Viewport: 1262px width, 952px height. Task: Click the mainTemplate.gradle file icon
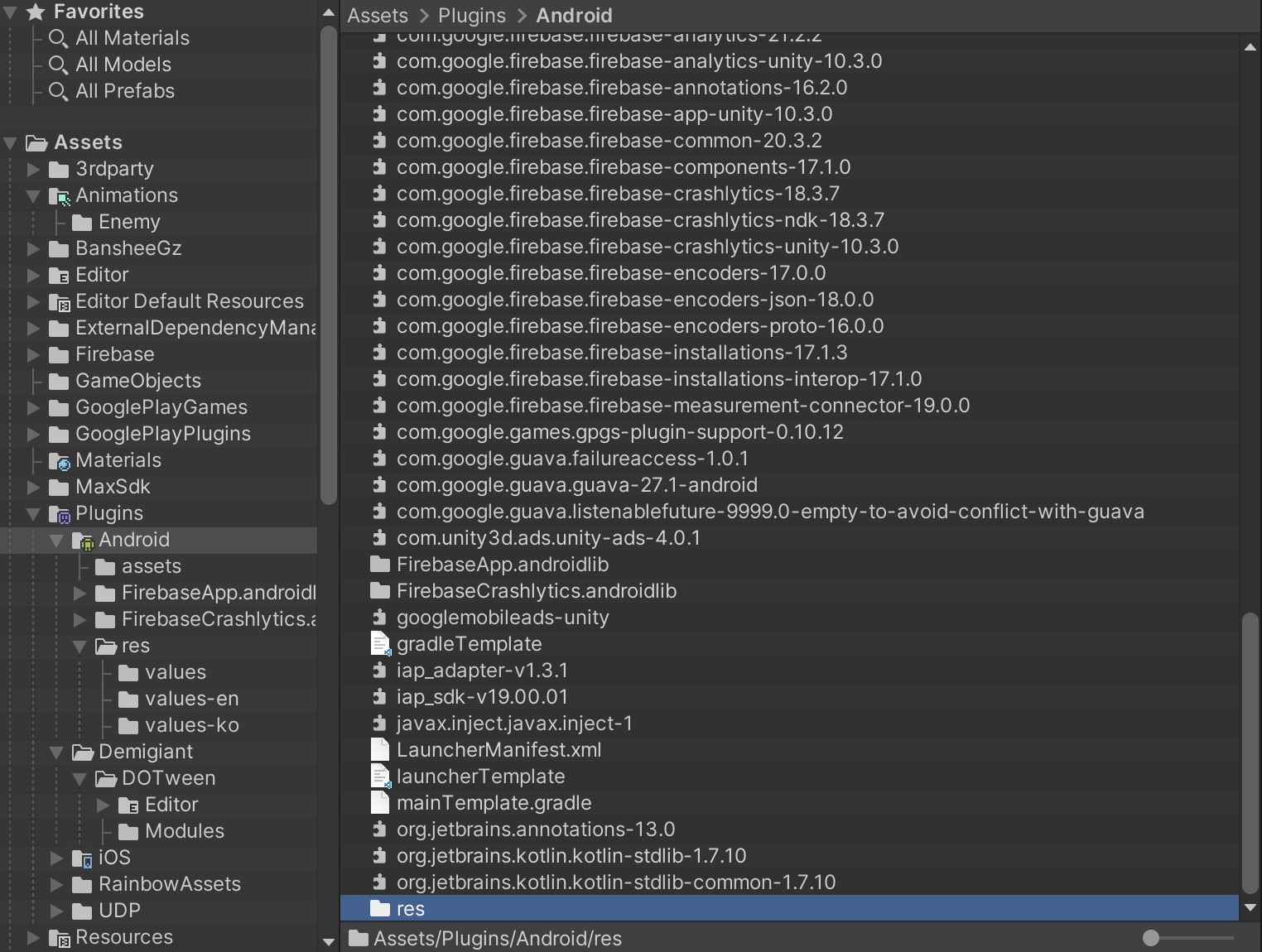(380, 803)
